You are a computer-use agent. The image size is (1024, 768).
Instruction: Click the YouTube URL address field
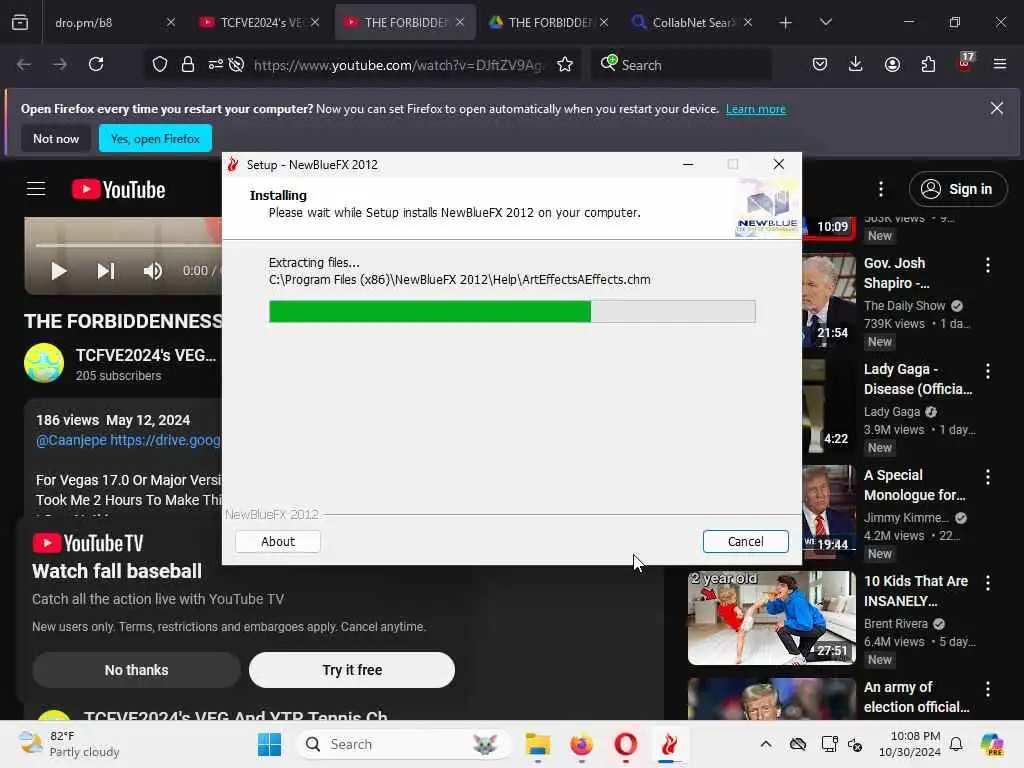click(x=398, y=65)
